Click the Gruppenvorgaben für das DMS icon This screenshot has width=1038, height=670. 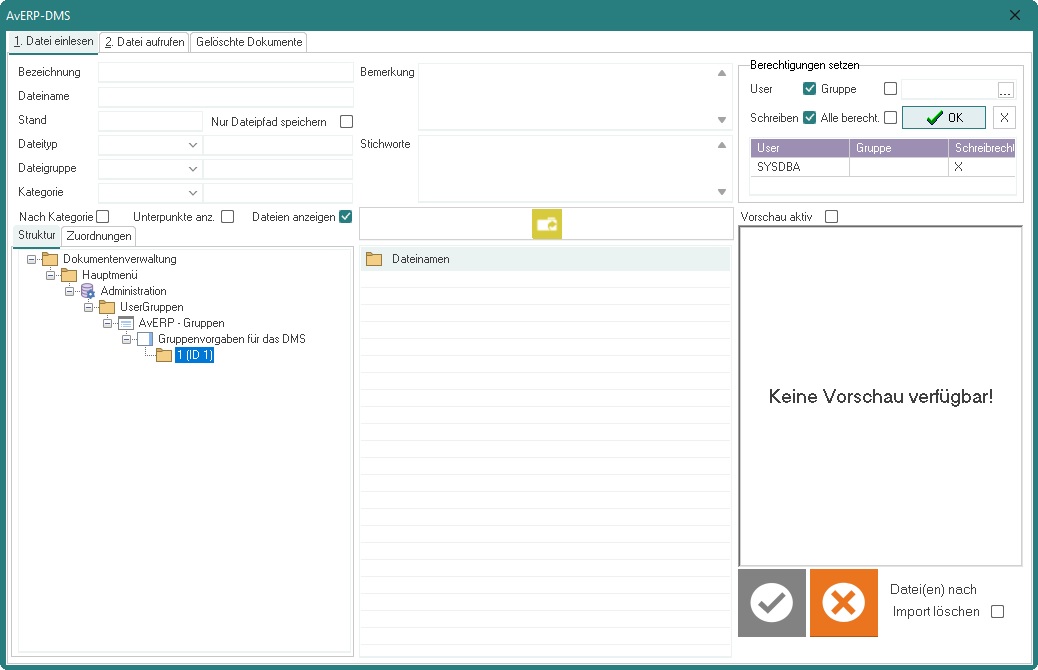coord(145,339)
